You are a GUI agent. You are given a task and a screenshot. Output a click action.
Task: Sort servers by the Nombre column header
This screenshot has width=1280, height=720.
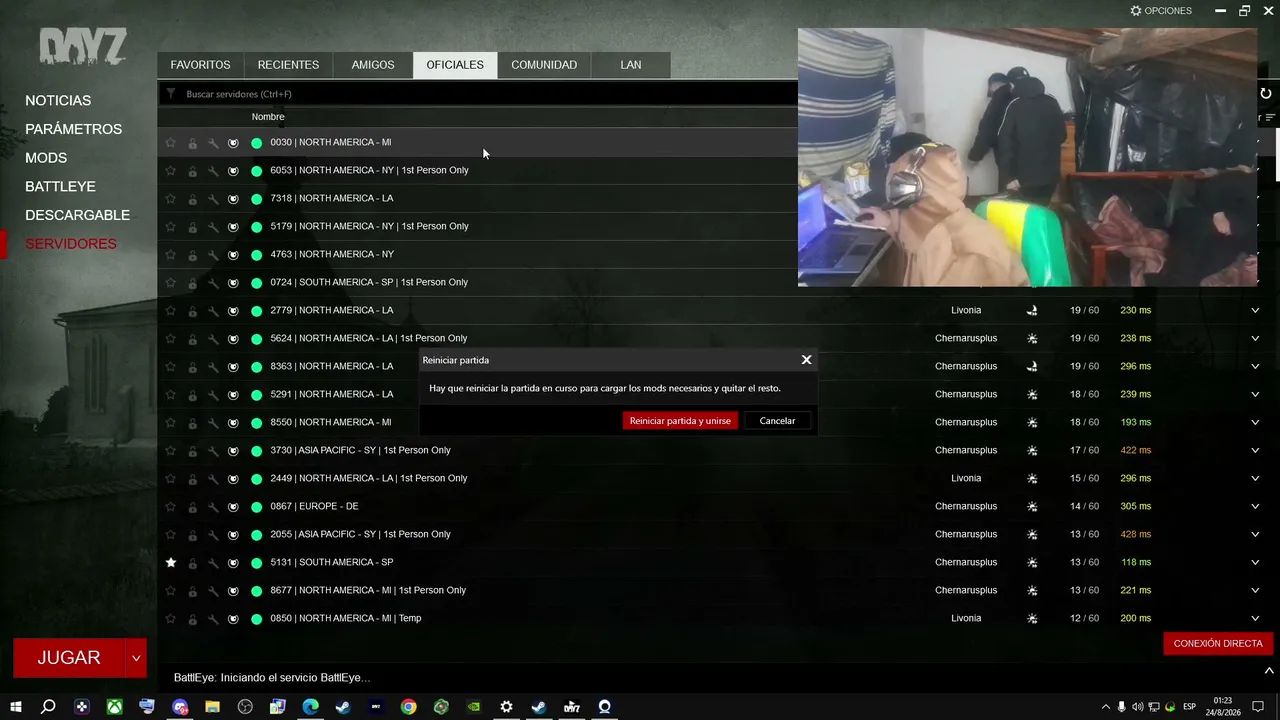268,117
